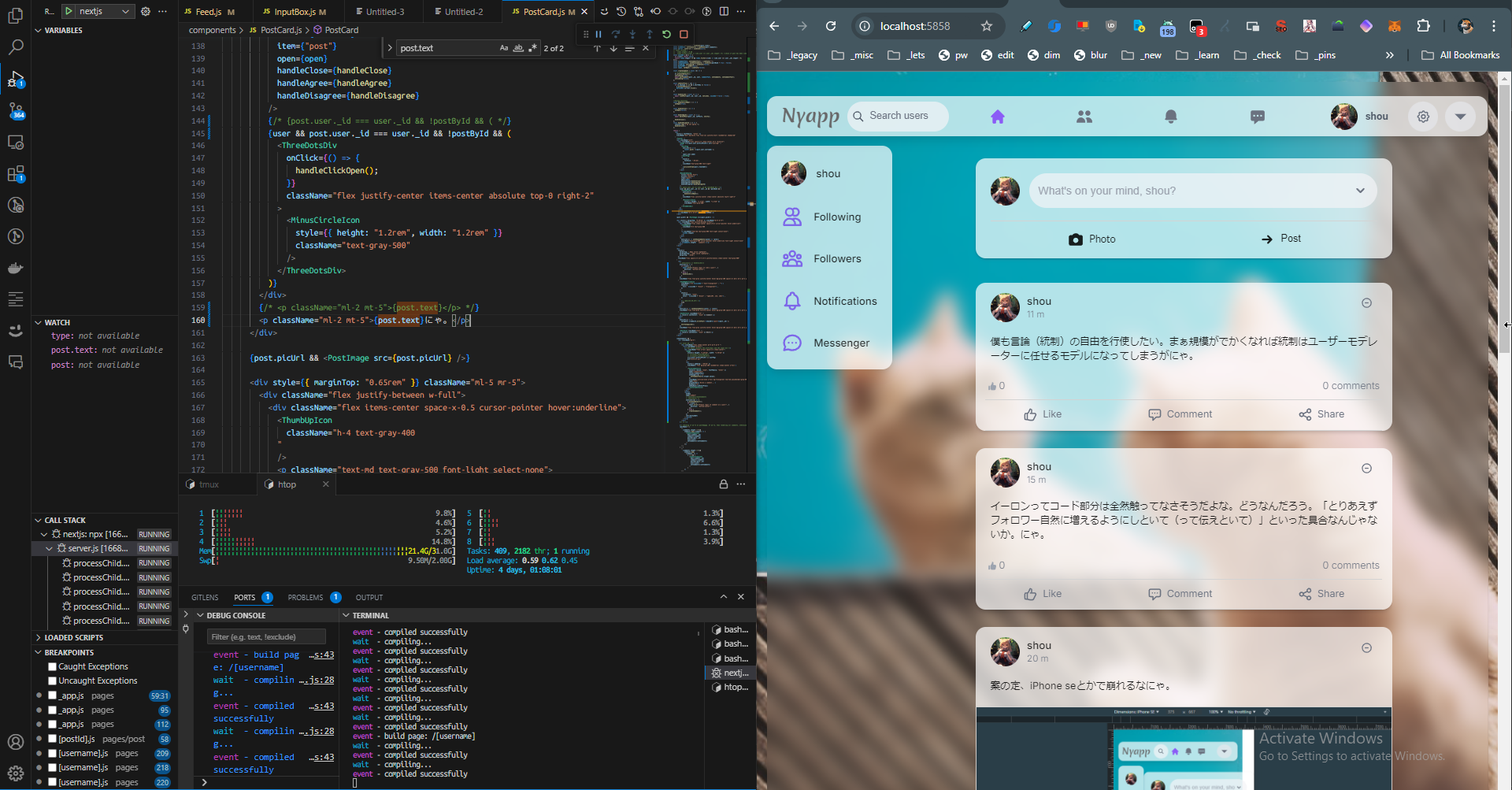
Task: Open VS Code Manage gear at bottom left
Action: (x=16, y=773)
